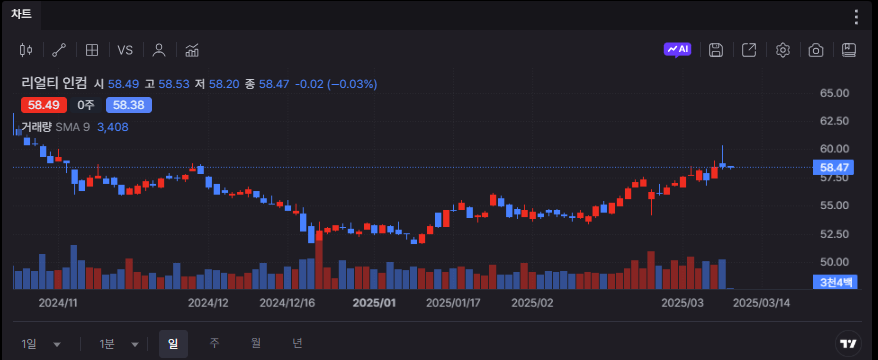Click the red 58.49 sell price button
This screenshot has width=878, height=360.
pyautogui.click(x=44, y=105)
